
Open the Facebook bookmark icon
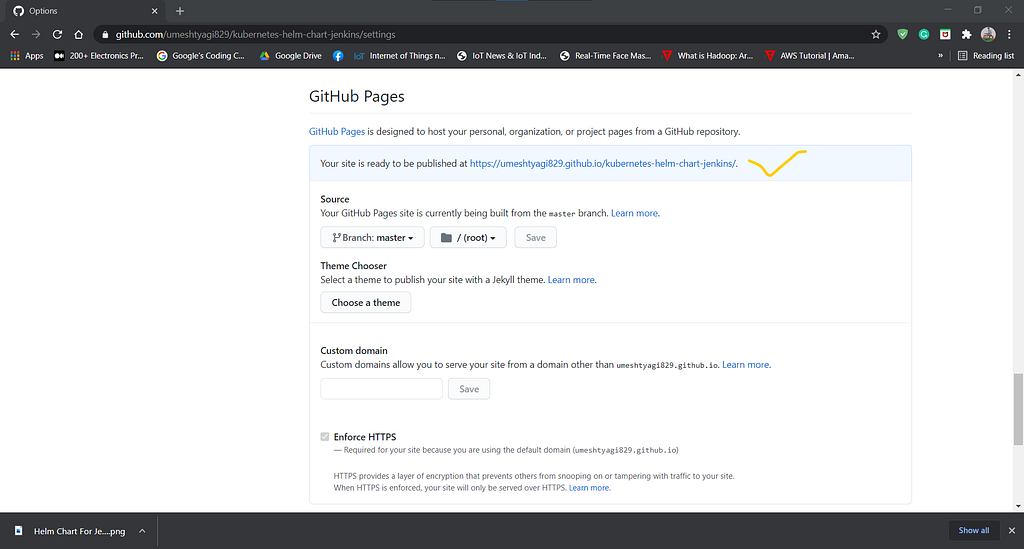point(338,56)
